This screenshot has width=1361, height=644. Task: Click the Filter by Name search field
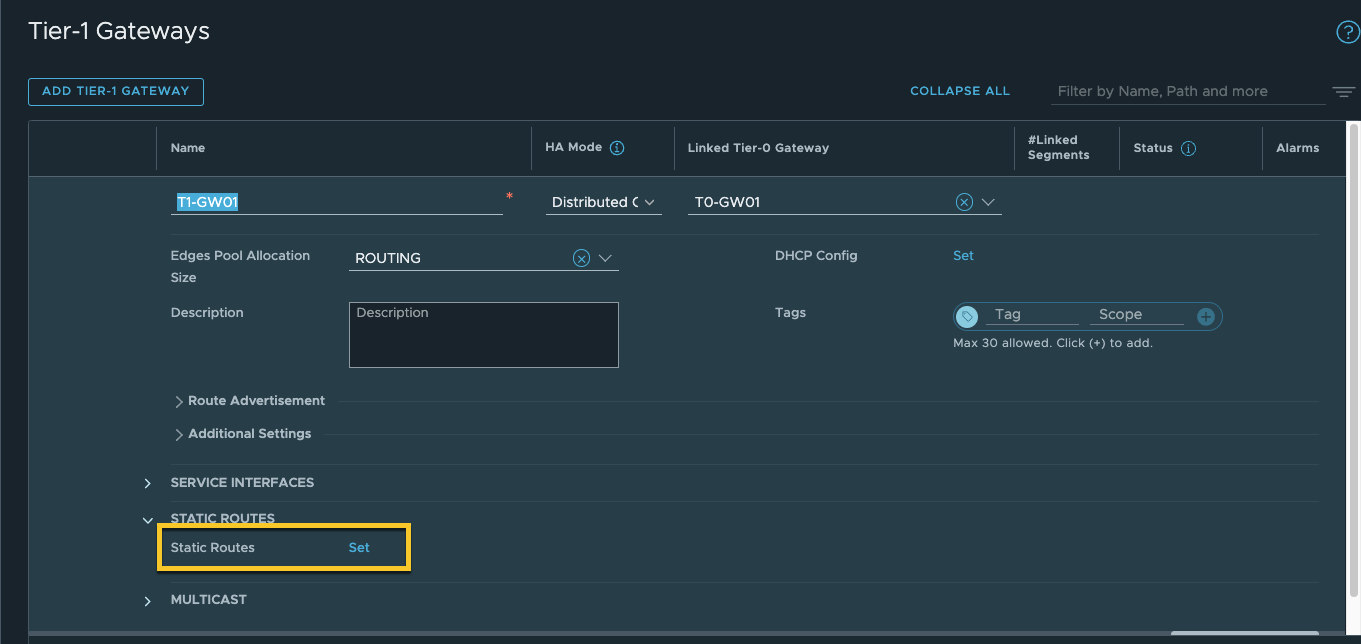click(1187, 91)
